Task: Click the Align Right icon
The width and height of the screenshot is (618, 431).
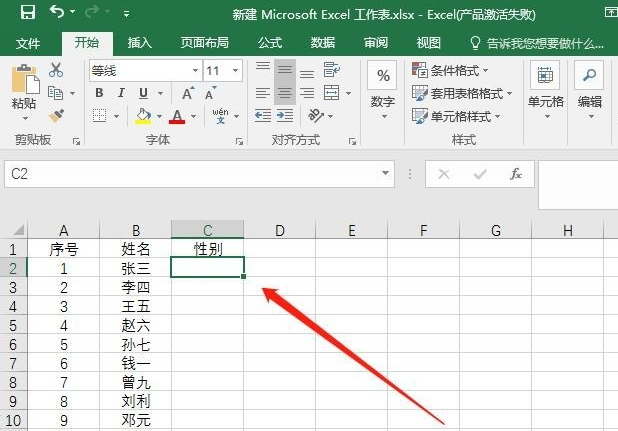Action: 307,93
